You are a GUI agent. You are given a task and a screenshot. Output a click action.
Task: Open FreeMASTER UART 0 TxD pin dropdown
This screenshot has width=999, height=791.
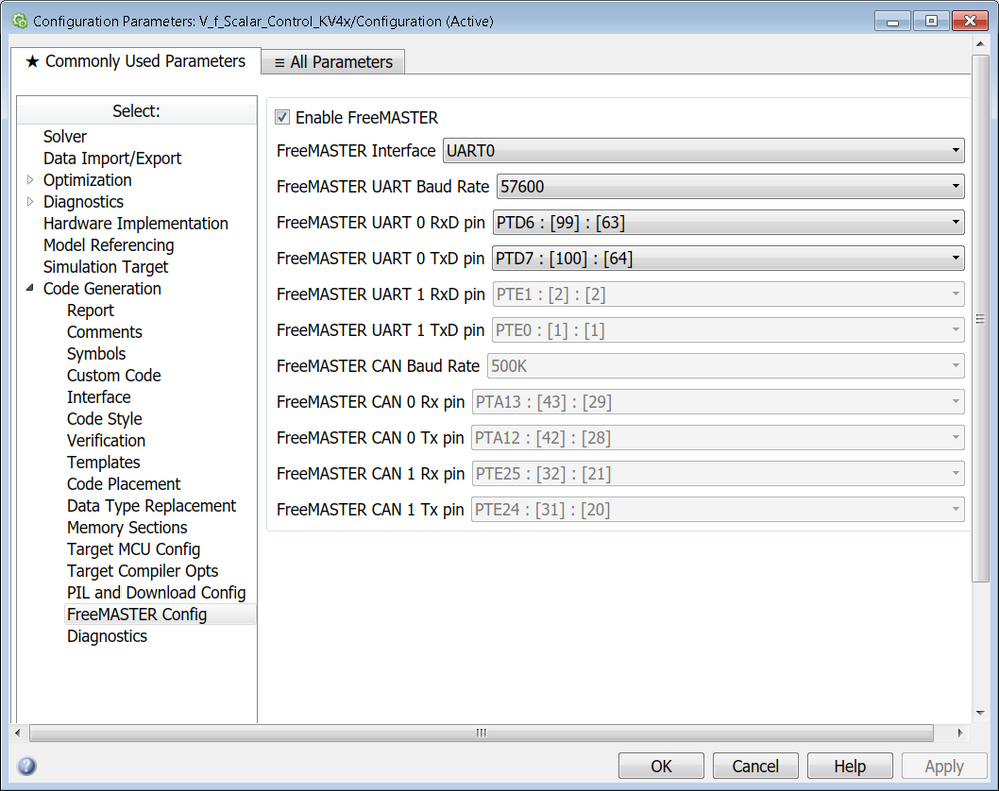728,259
